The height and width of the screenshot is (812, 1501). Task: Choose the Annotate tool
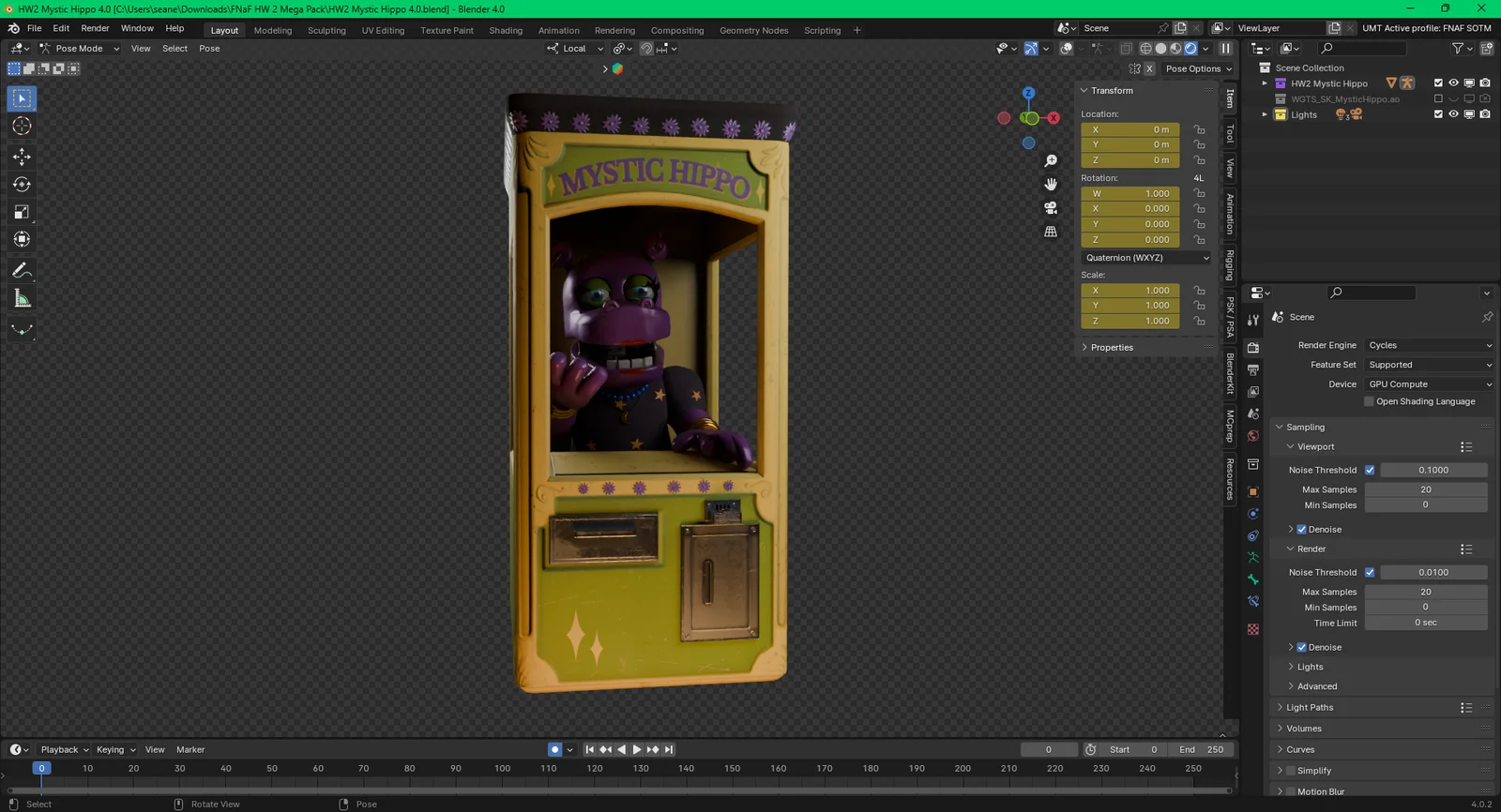point(22,270)
